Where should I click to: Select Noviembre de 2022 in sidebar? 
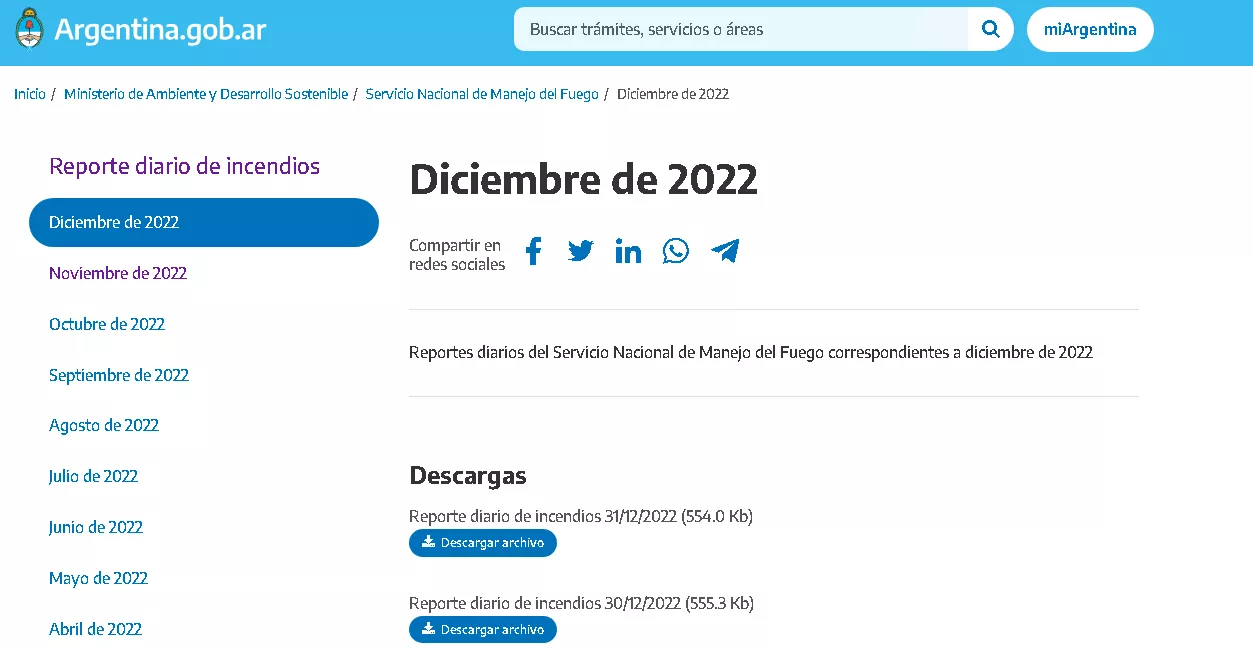click(118, 273)
